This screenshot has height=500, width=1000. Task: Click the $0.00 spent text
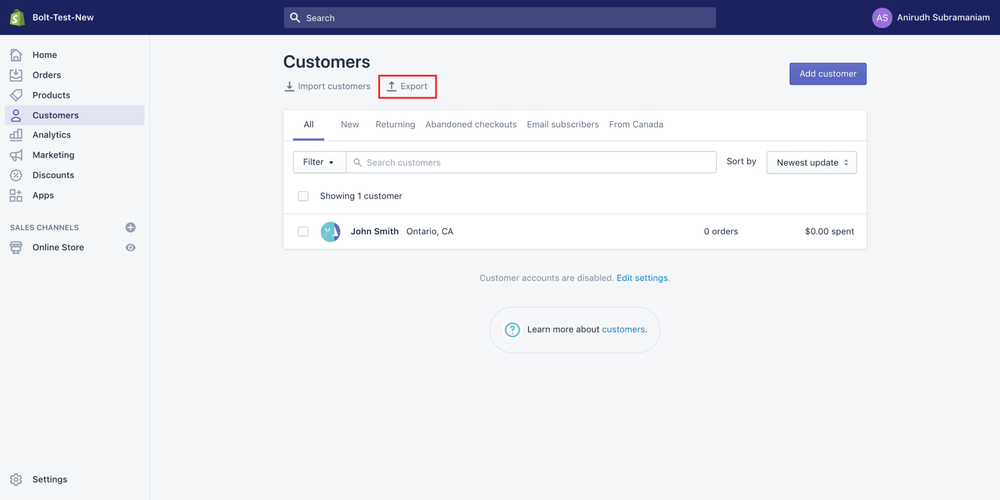[x=829, y=232]
